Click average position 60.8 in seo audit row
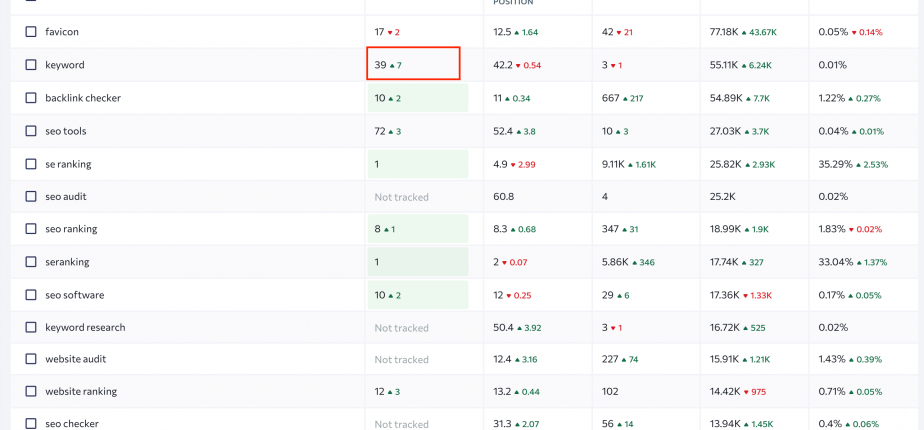This screenshot has width=924, height=430. (503, 196)
